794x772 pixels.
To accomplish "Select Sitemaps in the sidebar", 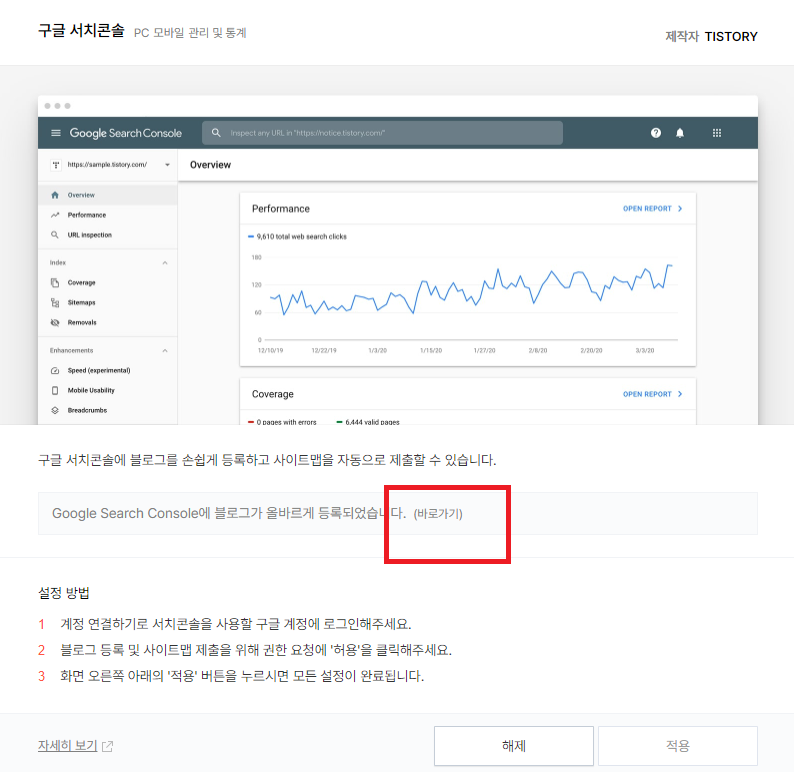I will click(108, 302).
